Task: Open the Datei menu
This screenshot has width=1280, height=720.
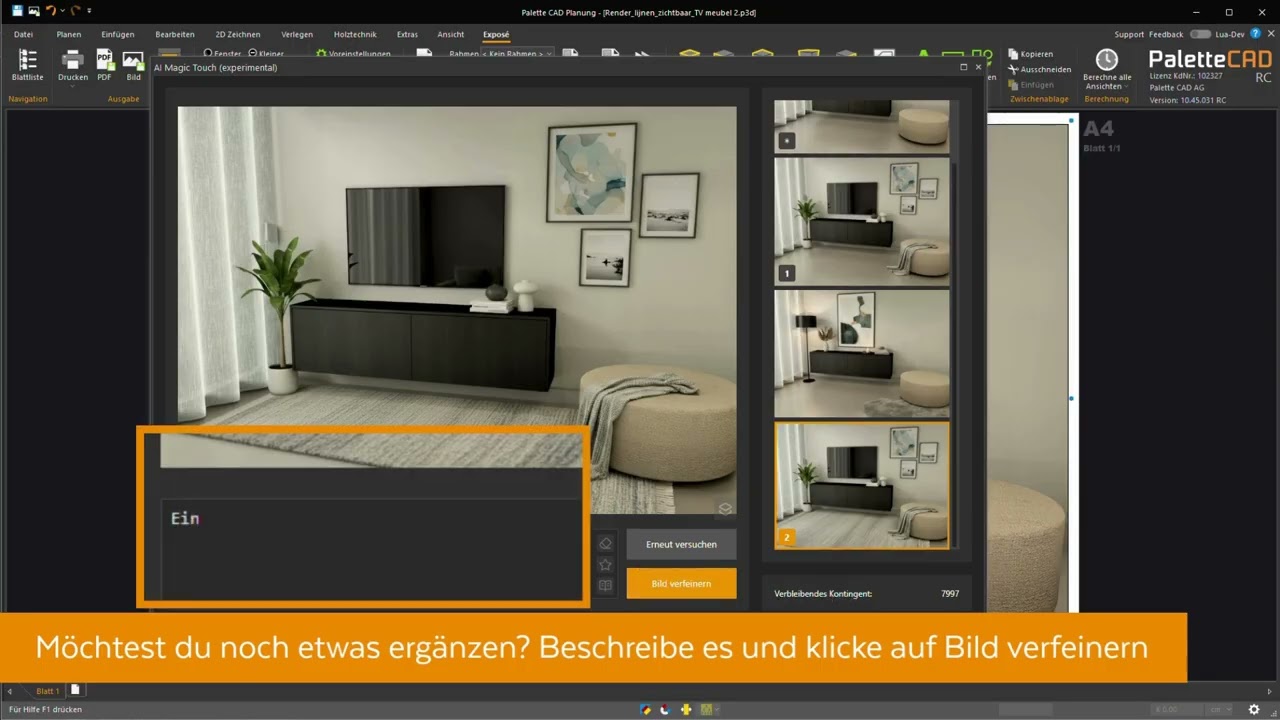Action: (x=23, y=34)
